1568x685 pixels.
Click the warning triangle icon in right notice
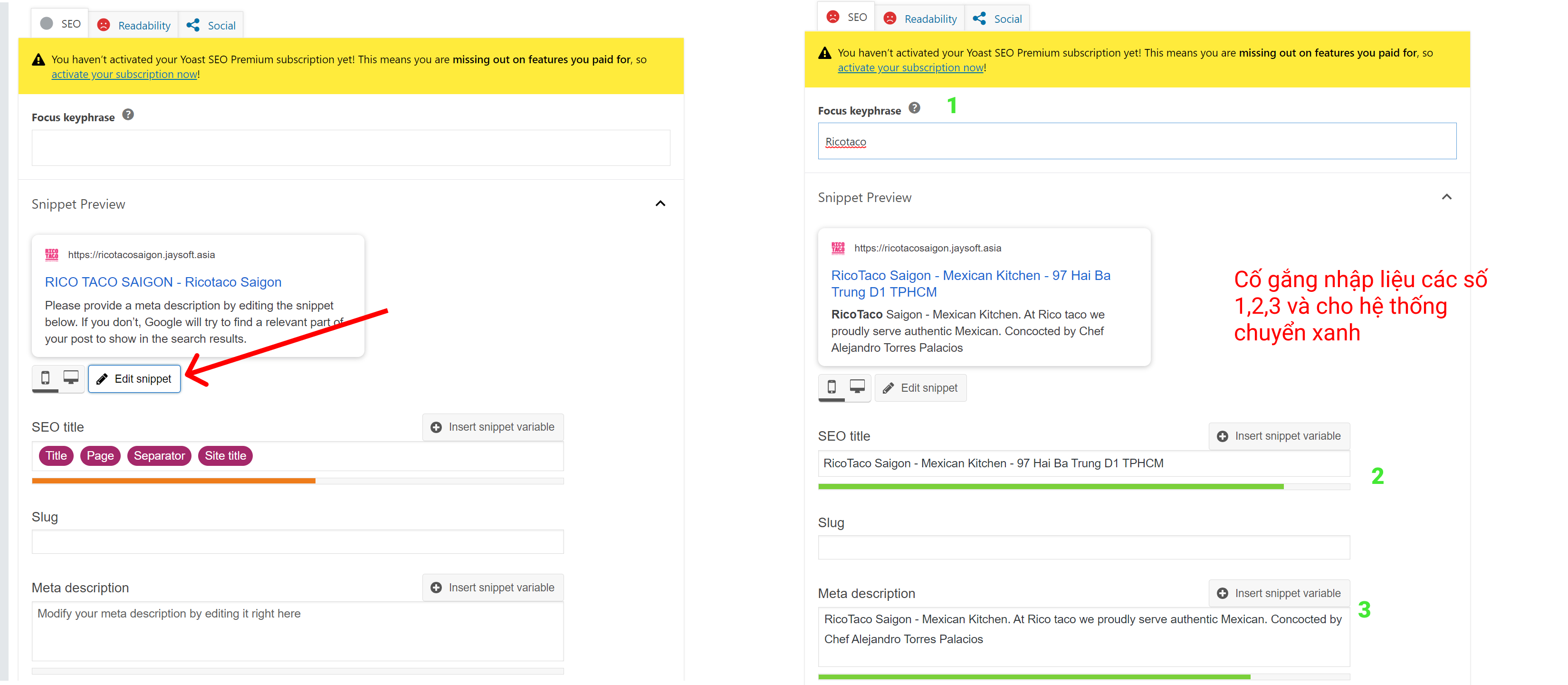(x=824, y=53)
